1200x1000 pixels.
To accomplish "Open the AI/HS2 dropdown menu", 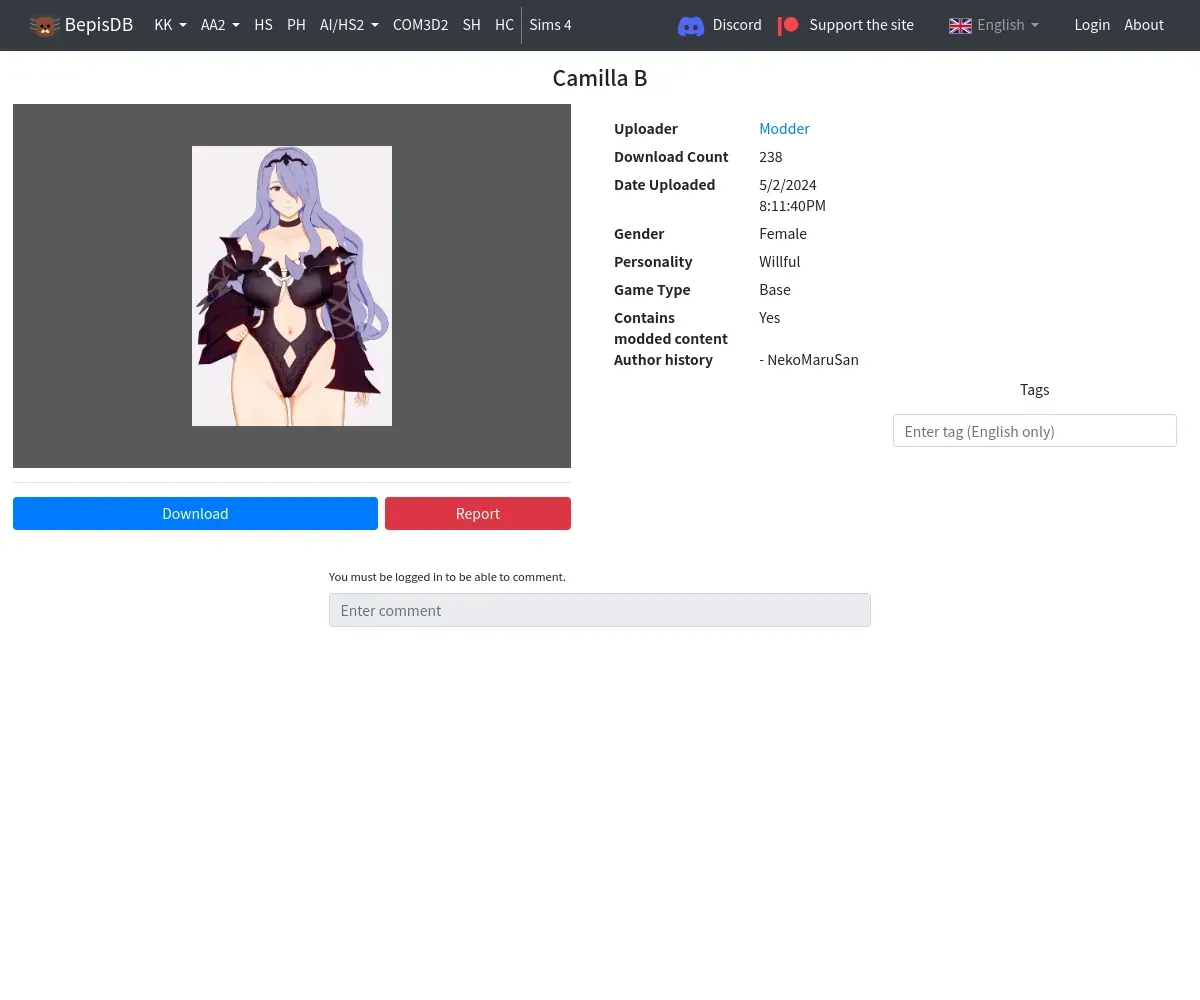I will [x=349, y=25].
